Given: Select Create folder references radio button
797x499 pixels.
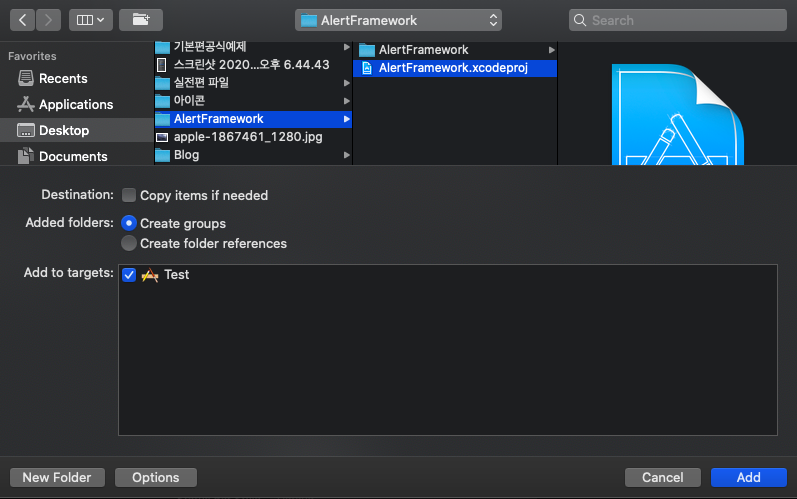Looking at the screenshot, I should 129,243.
